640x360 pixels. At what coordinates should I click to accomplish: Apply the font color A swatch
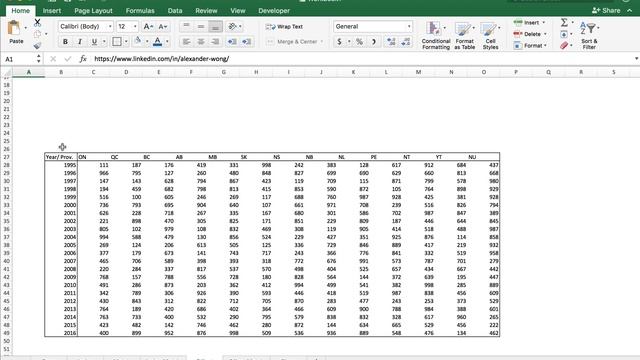pos(158,41)
